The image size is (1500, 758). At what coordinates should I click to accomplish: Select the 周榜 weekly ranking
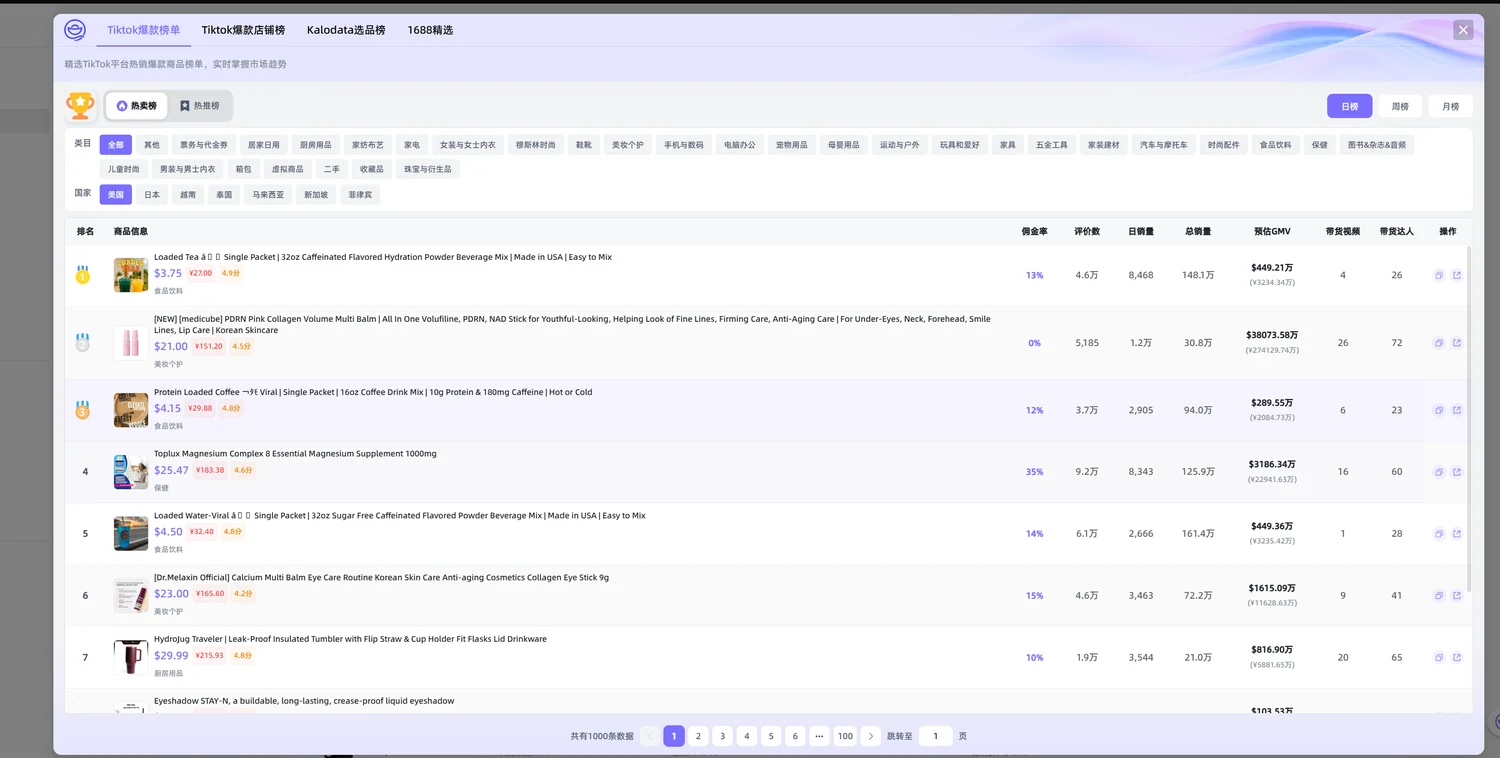click(1400, 106)
